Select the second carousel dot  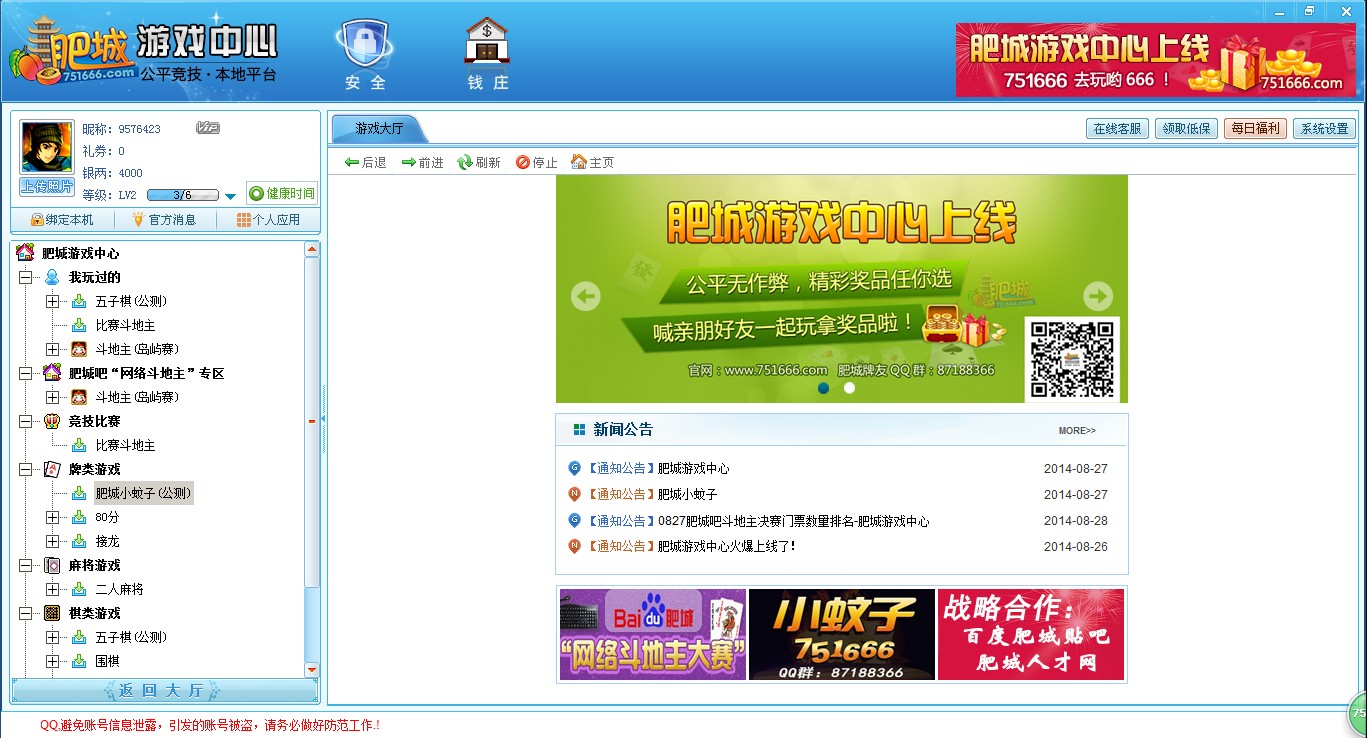pyautogui.click(x=850, y=388)
